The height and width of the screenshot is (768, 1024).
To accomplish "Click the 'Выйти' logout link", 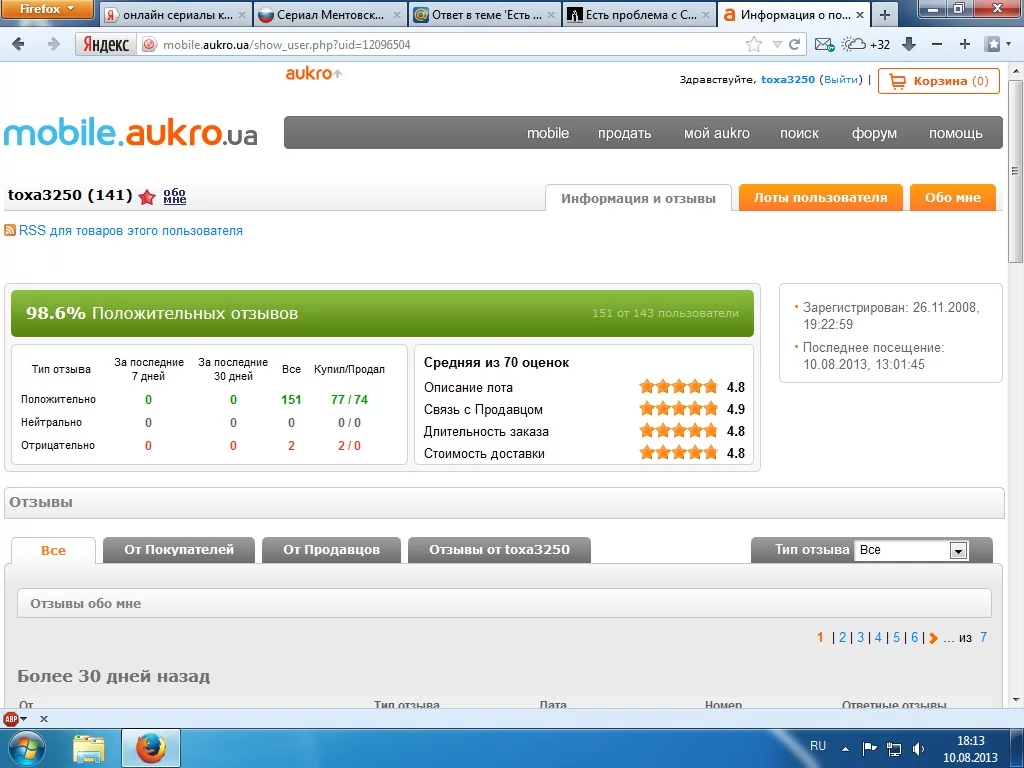I will [840, 80].
